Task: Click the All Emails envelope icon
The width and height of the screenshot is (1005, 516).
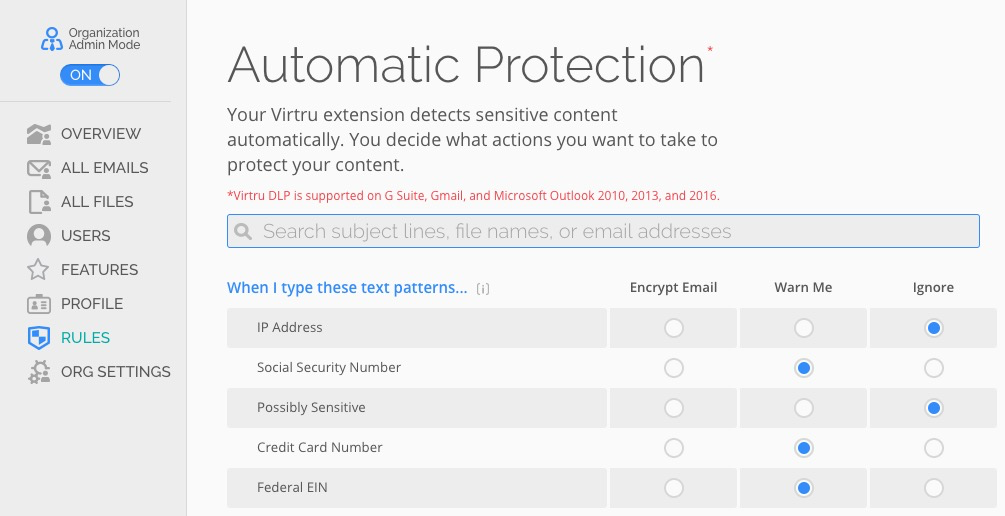Action: point(39,168)
